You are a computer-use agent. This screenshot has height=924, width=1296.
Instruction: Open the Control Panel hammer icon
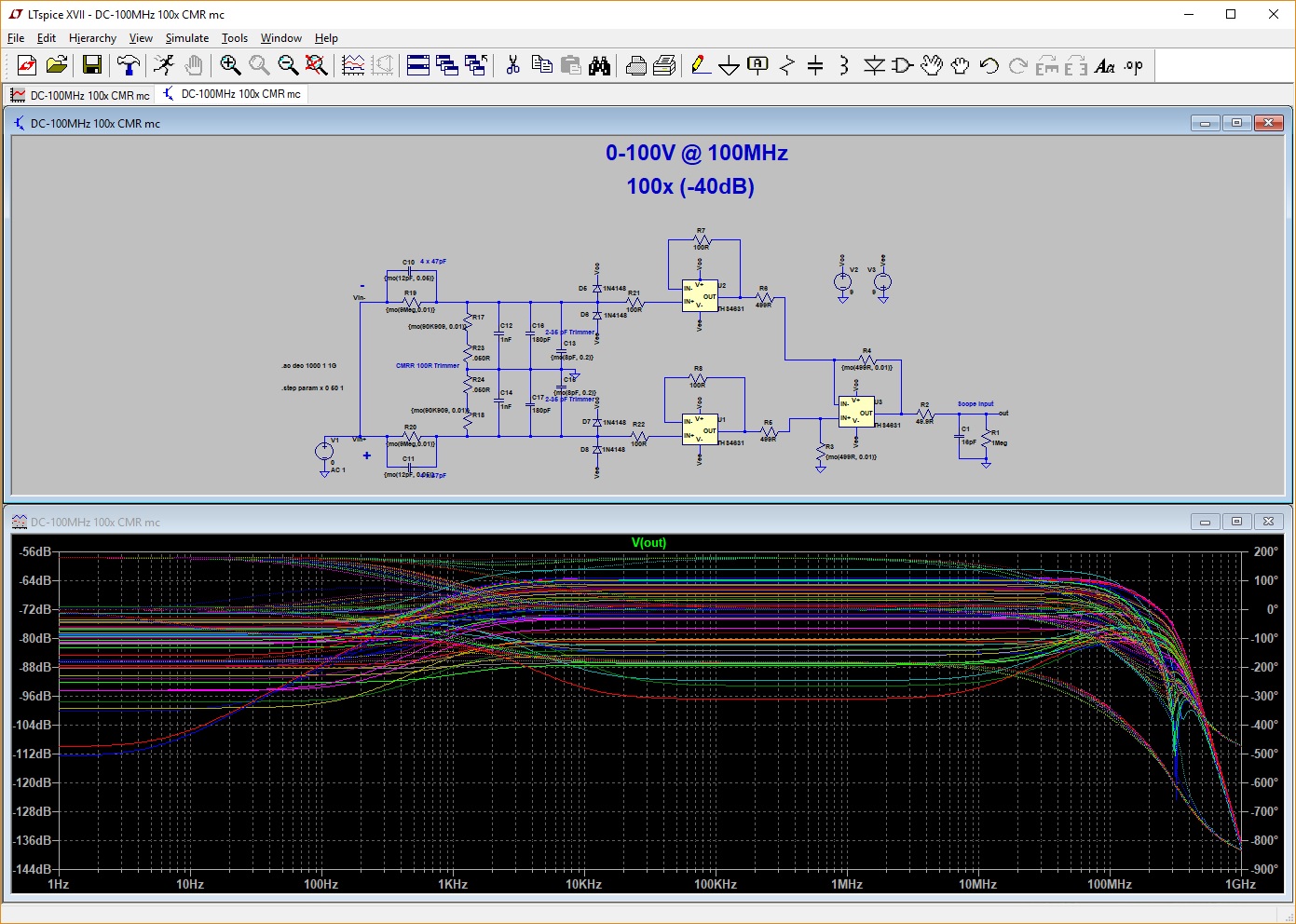[129, 65]
